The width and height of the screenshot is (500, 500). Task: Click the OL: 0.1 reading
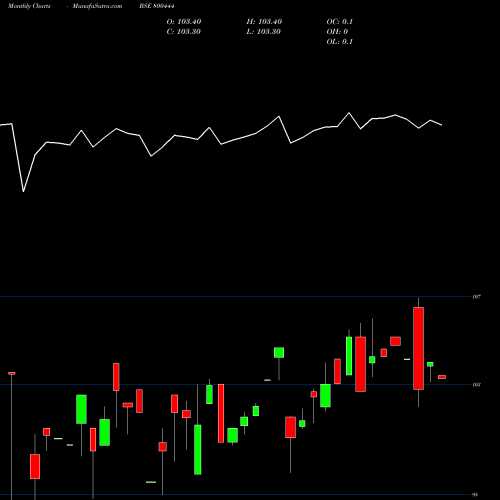[339, 42]
